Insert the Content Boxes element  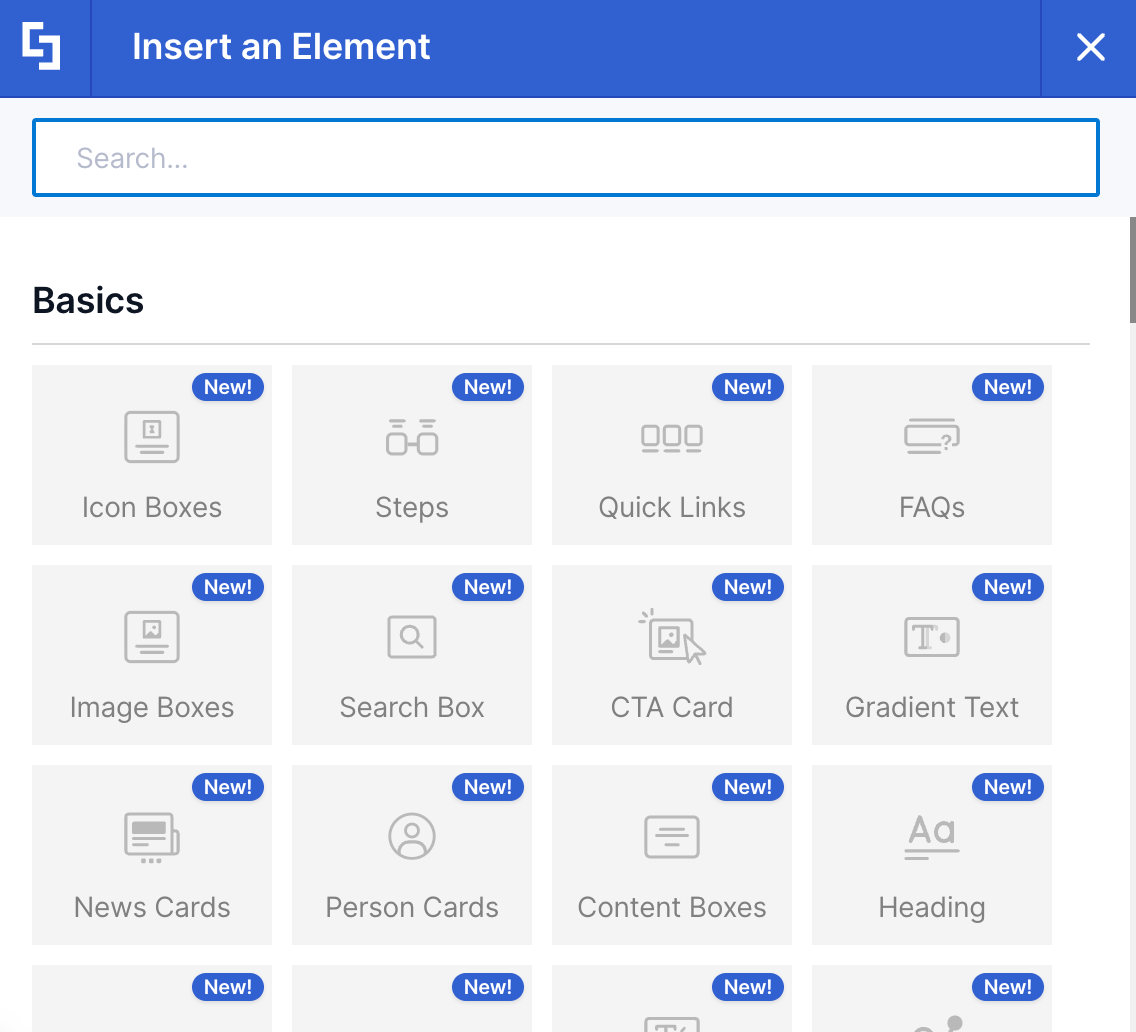(672, 855)
